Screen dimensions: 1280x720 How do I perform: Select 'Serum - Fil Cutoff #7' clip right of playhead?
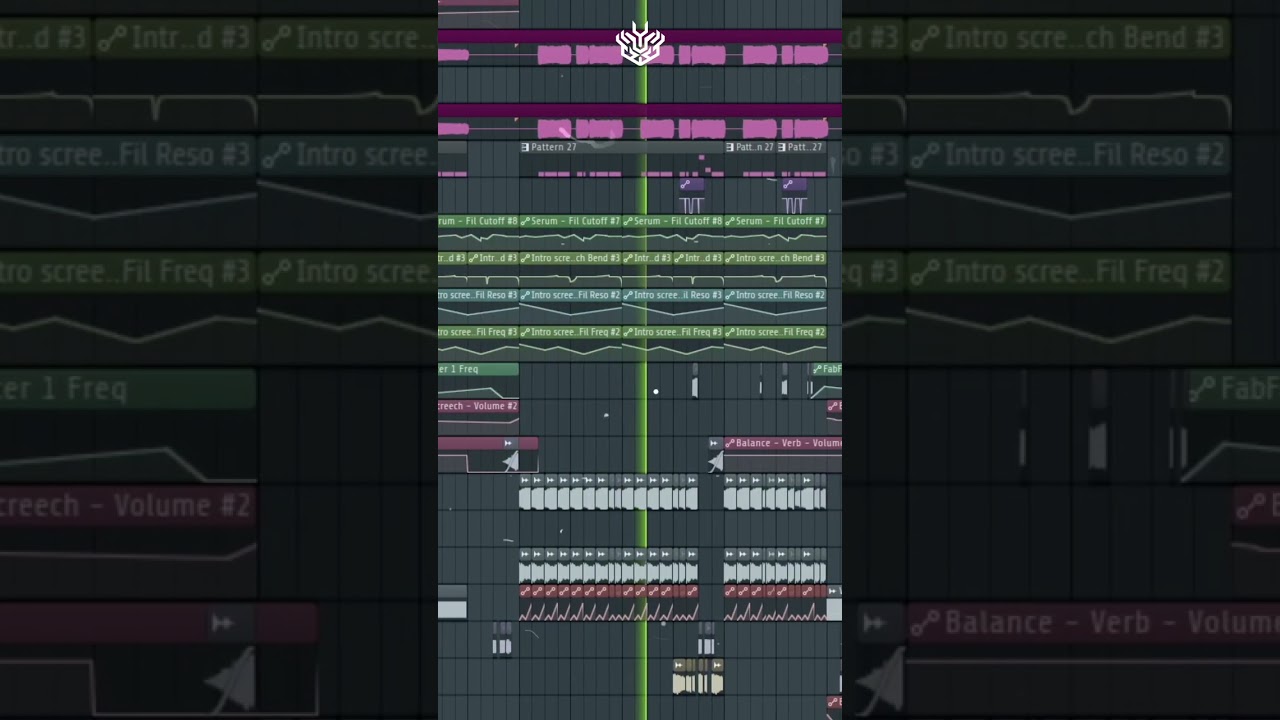pos(775,221)
